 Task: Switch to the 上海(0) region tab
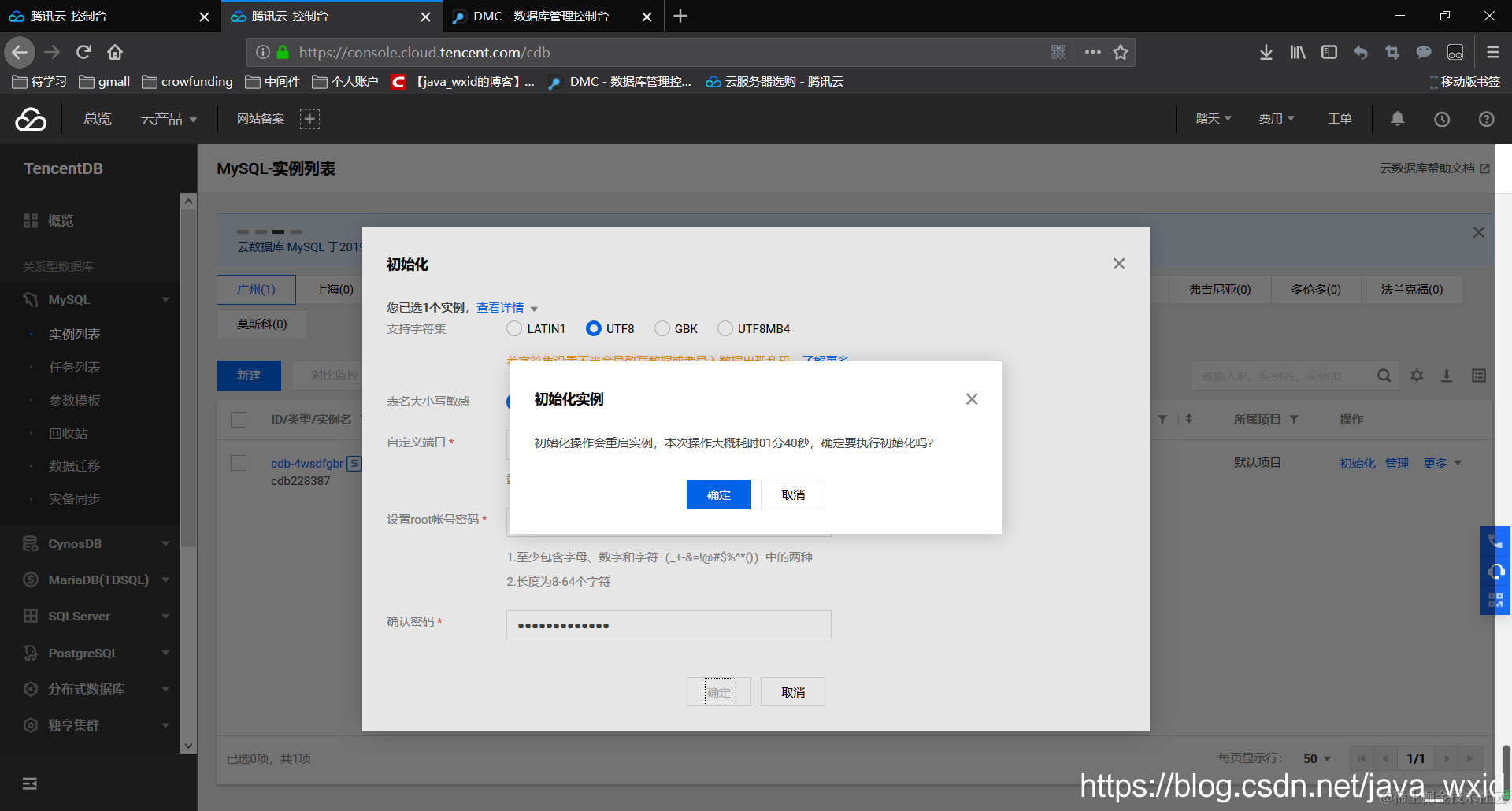tap(335, 290)
